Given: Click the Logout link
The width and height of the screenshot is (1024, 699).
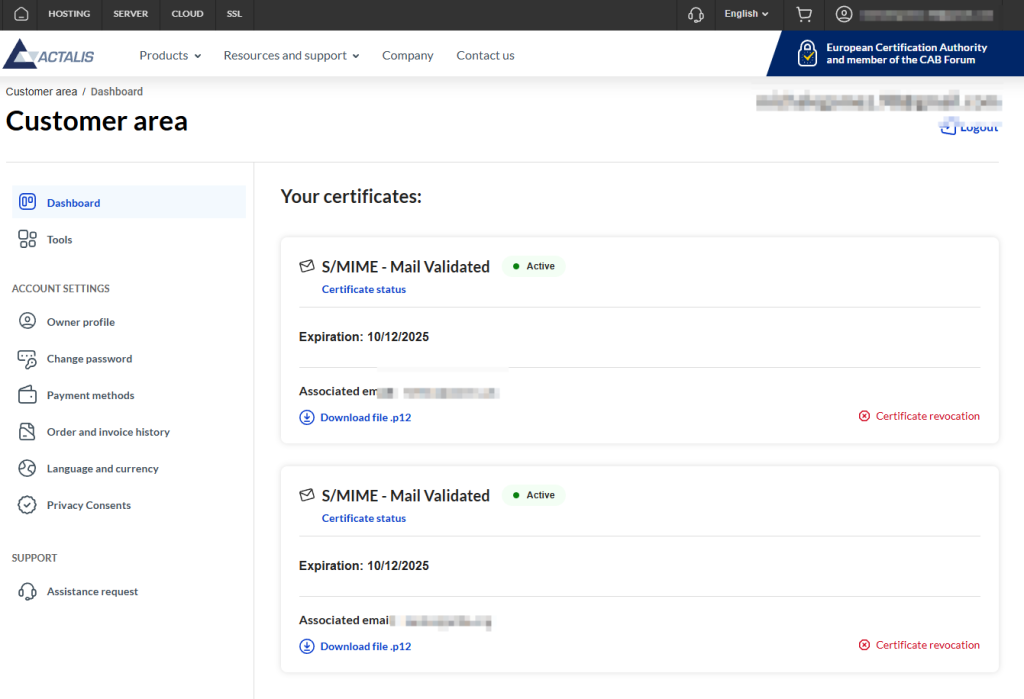Looking at the screenshot, I should (x=977, y=128).
